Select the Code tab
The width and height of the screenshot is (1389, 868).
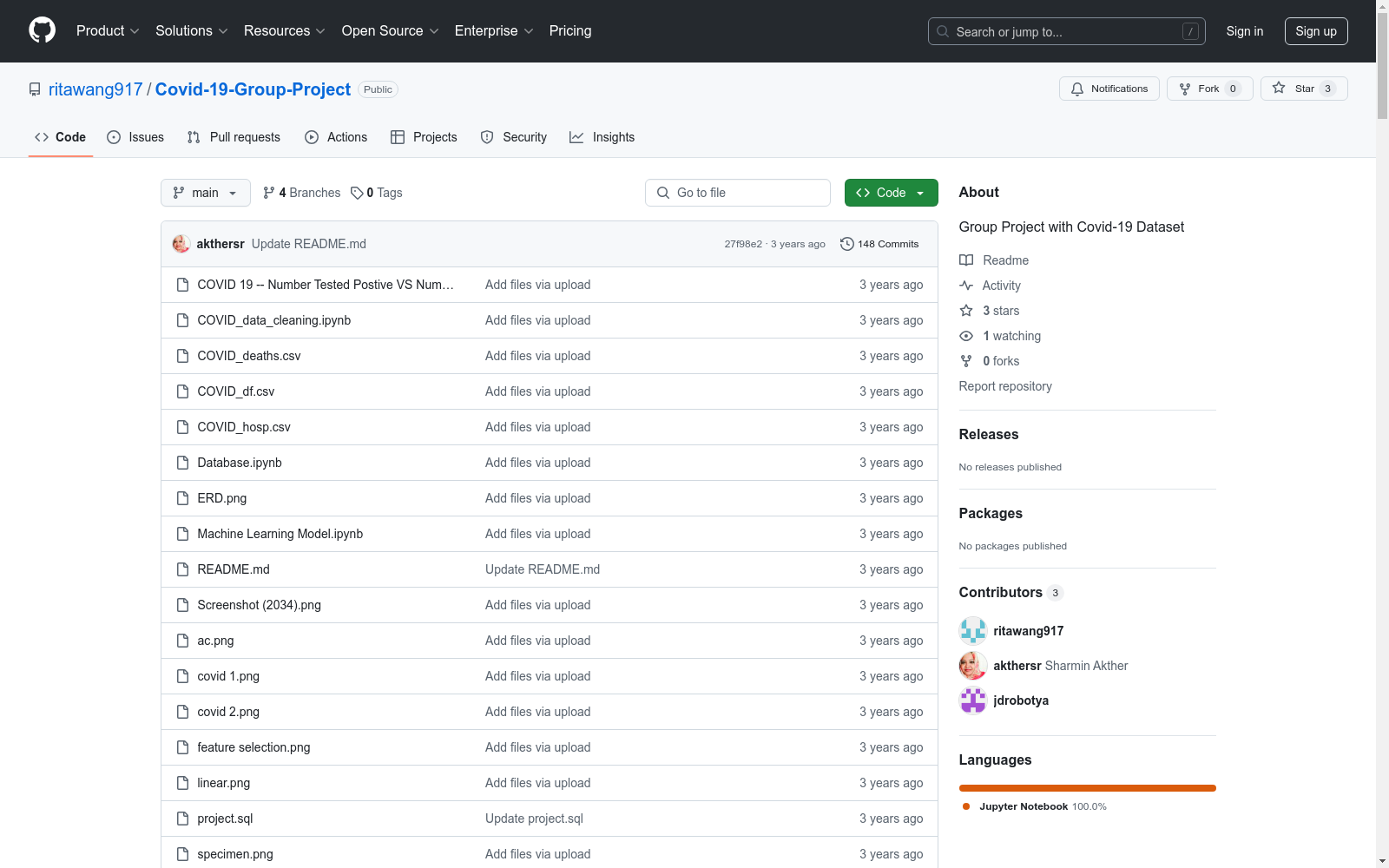61,137
